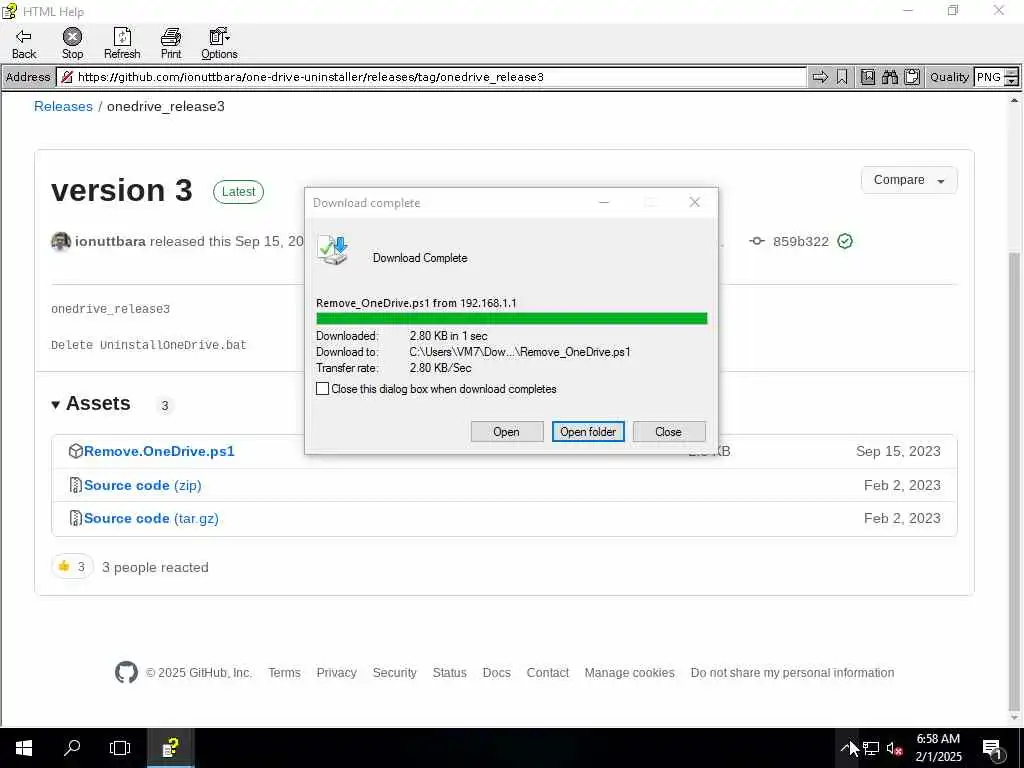Click the clipboard copy icon
The width and height of the screenshot is (1024, 768).
tap(912, 77)
